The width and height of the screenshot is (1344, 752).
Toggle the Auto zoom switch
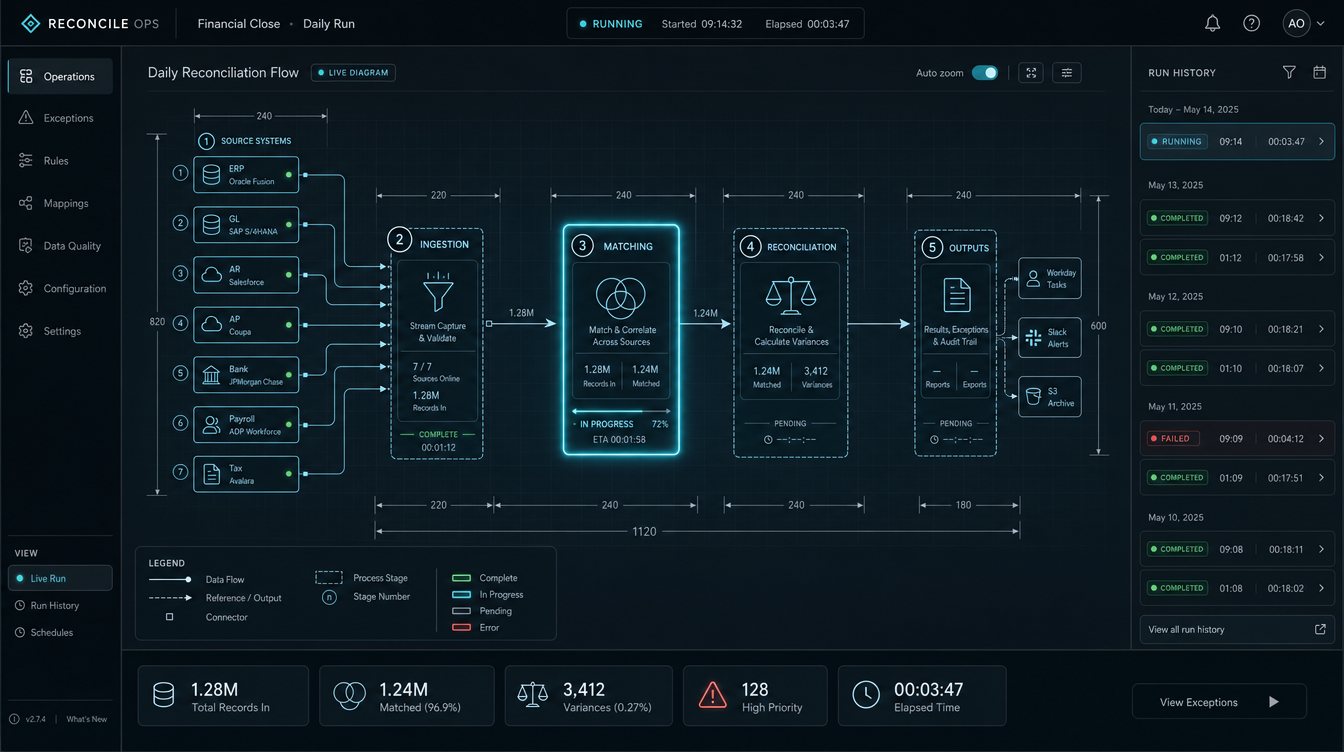pyautogui.click(x=985, y=73)
